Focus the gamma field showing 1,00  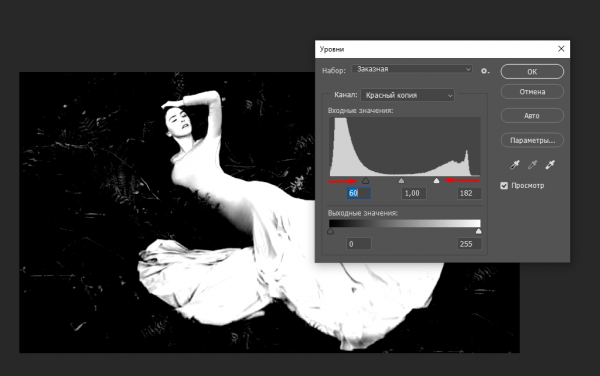click(414, 193)
